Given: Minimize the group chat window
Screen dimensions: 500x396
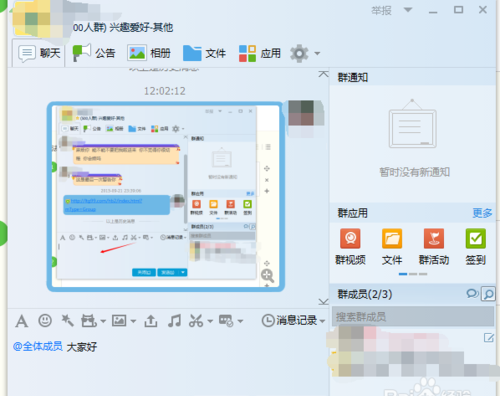Looking at the screenshot, I should pos(433,11).
